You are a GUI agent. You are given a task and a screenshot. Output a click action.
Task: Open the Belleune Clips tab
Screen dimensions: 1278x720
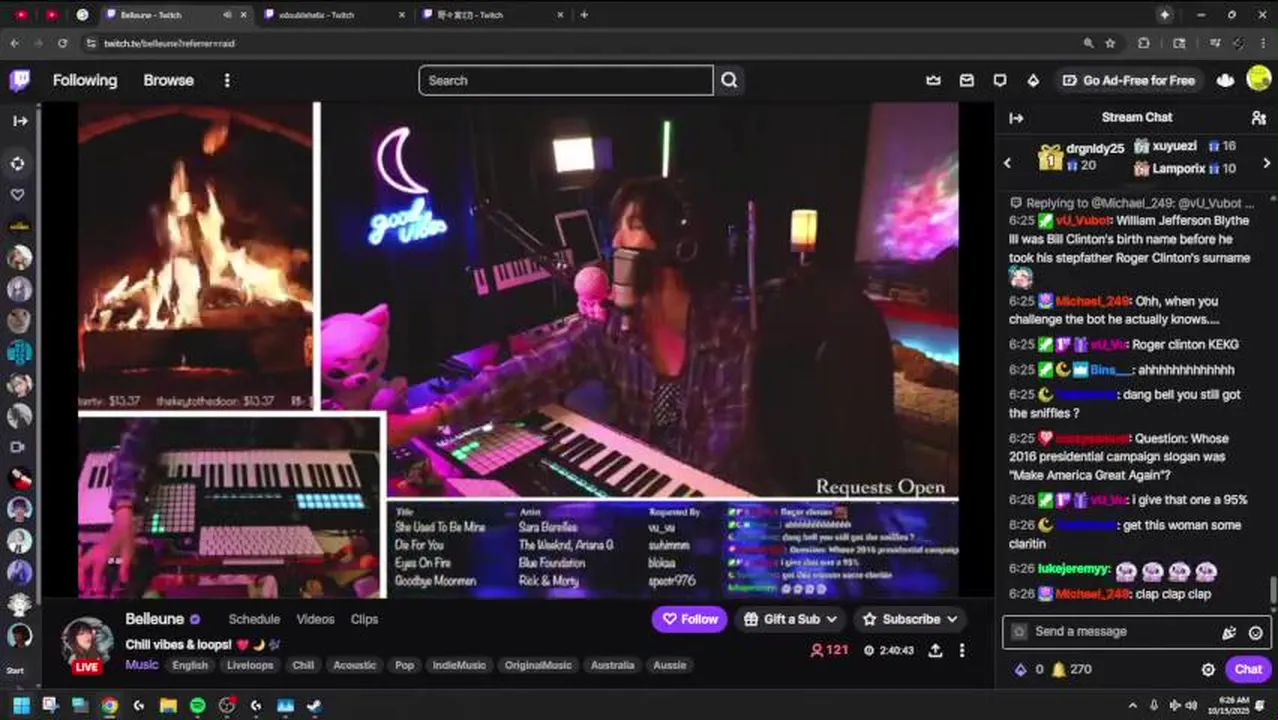(364, 619)
